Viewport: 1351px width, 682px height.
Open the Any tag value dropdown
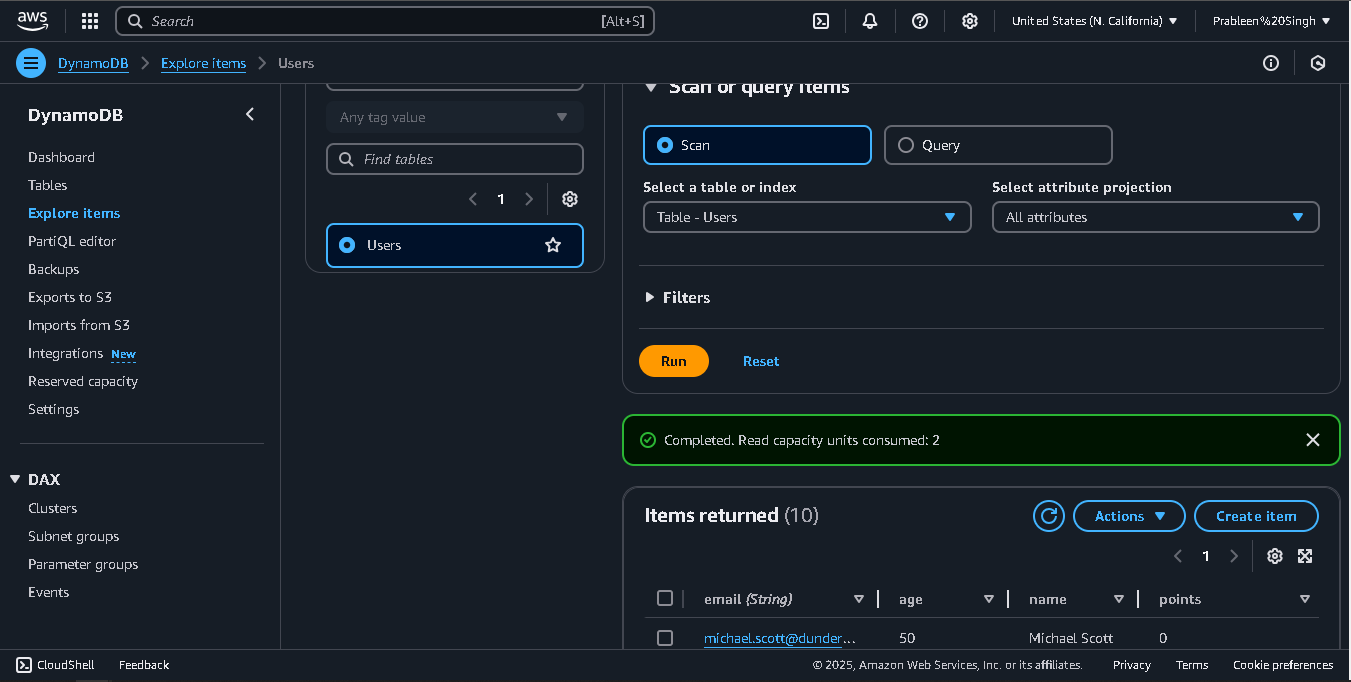pos(455,117)
